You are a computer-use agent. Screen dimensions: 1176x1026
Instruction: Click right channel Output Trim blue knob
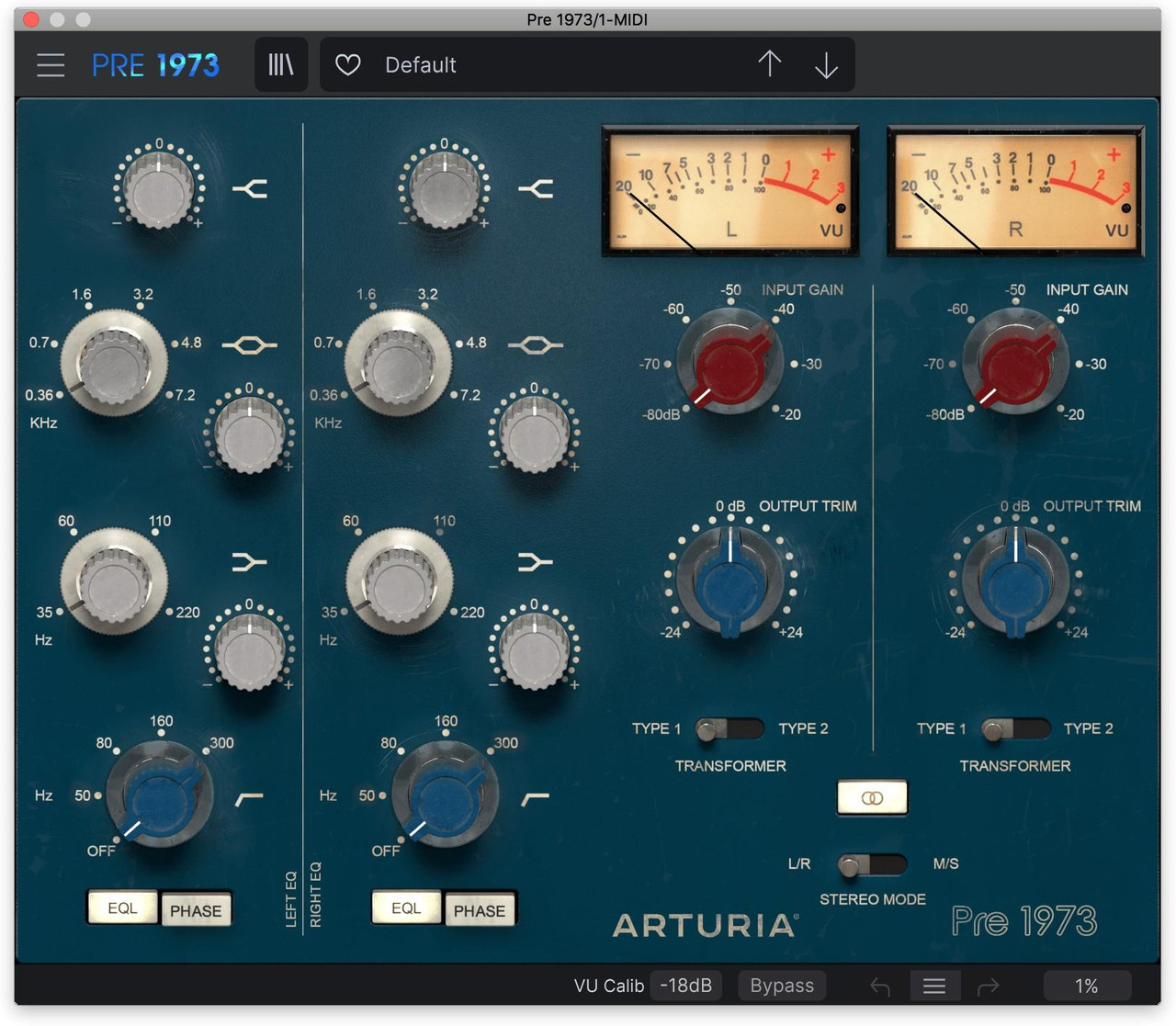(1015, 581)
